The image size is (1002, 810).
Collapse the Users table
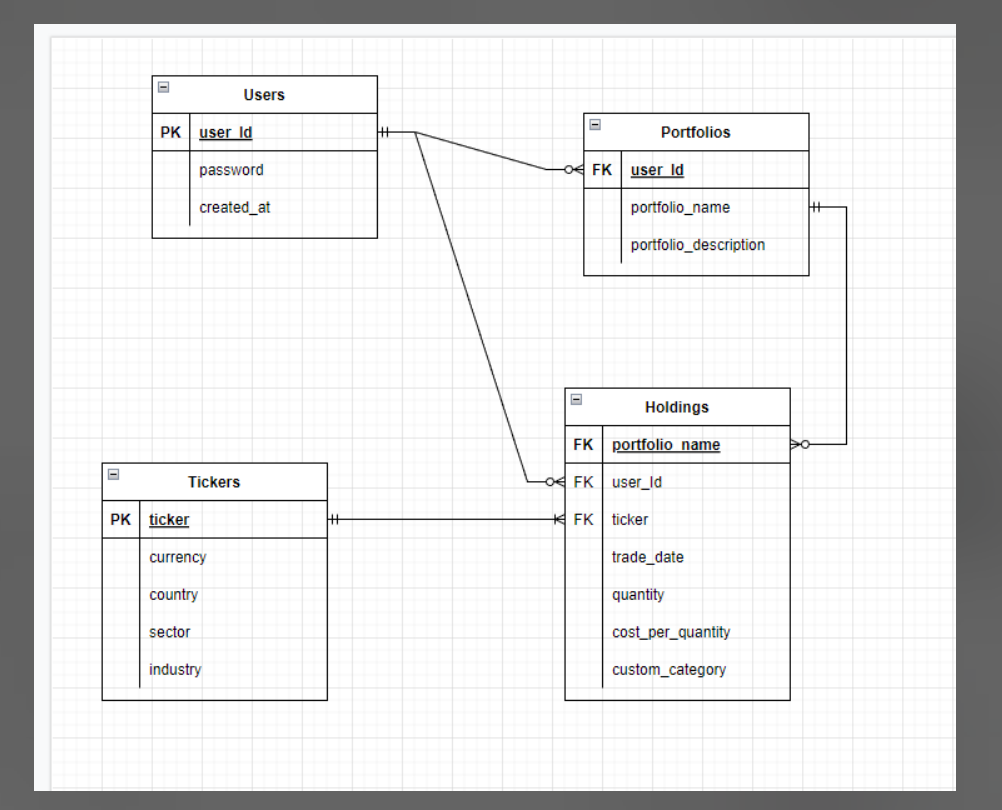tap(164, 87)
